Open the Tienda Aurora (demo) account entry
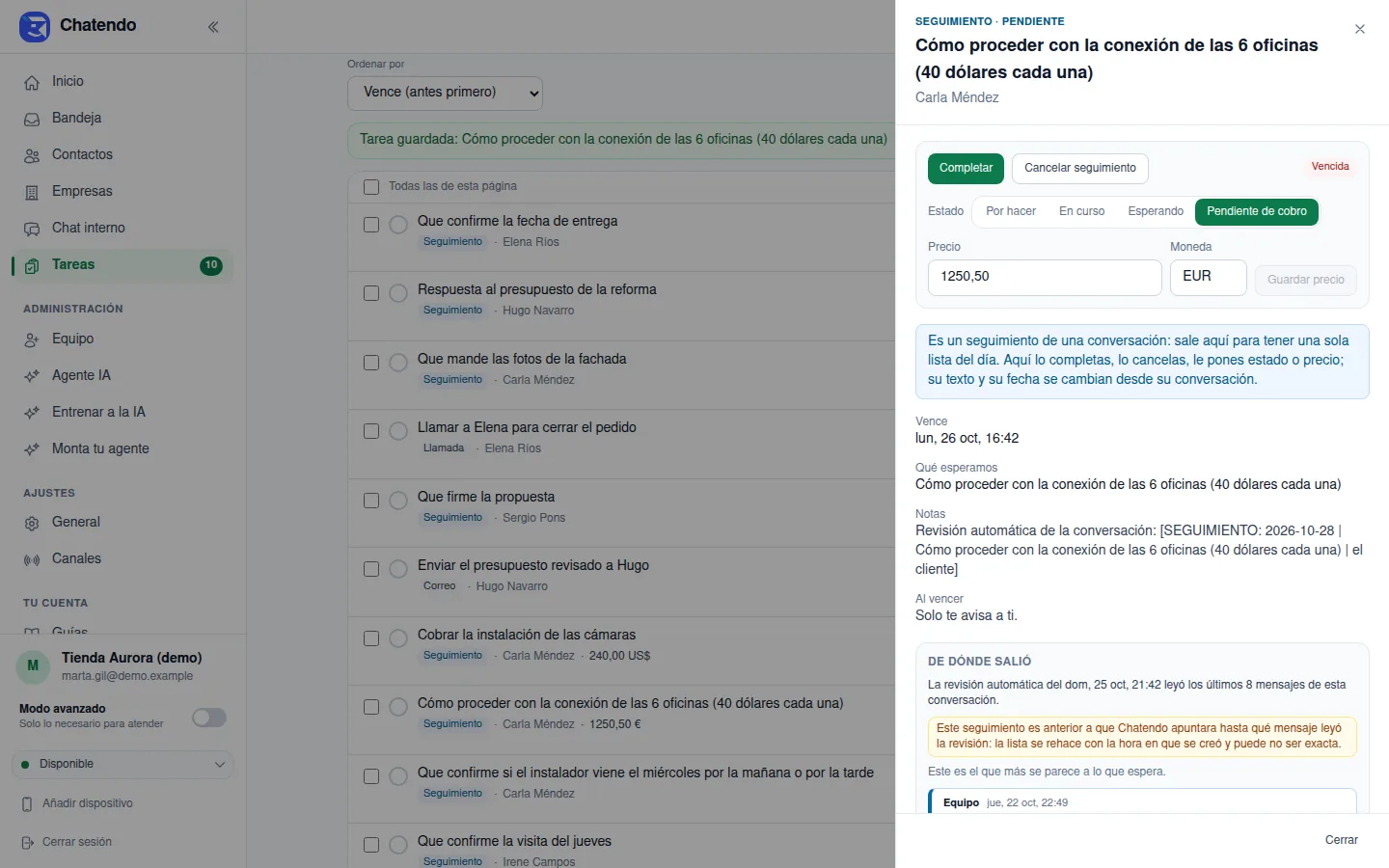Screen dimensions: 1389x868 123,666
